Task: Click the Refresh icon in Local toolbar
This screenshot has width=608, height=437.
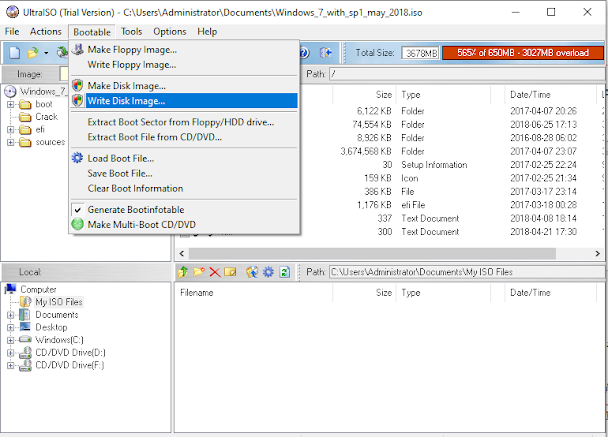Action: click(285, 272)
